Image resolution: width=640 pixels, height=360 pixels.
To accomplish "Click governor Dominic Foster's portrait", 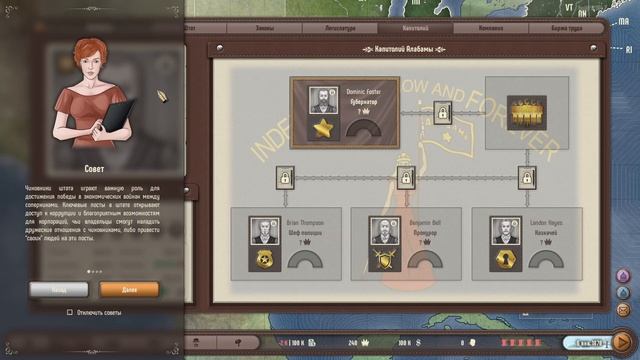I will click(x=323, y=100).
